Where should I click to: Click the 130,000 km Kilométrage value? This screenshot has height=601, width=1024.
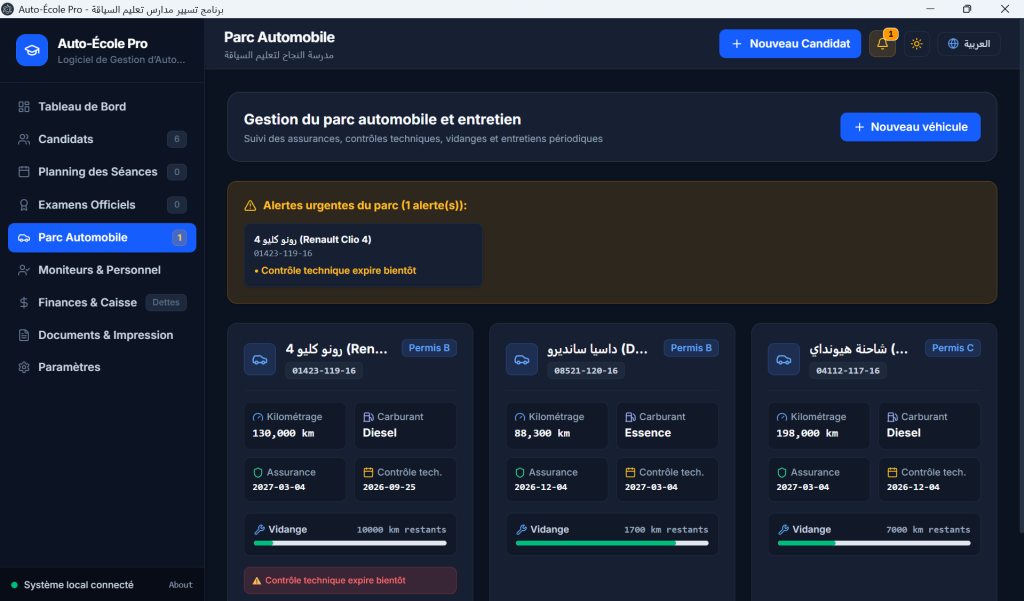(283, 433)
